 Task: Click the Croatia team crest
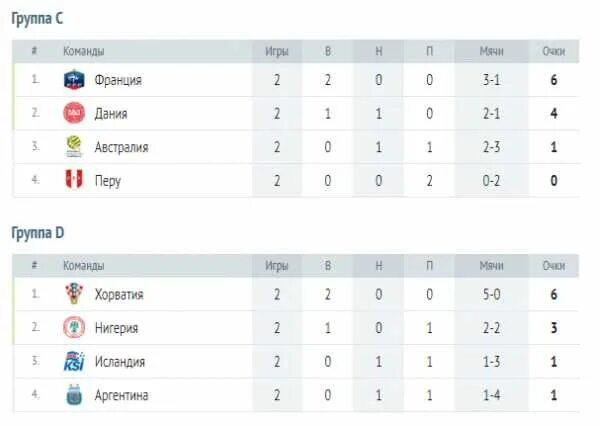coord(74,294)
